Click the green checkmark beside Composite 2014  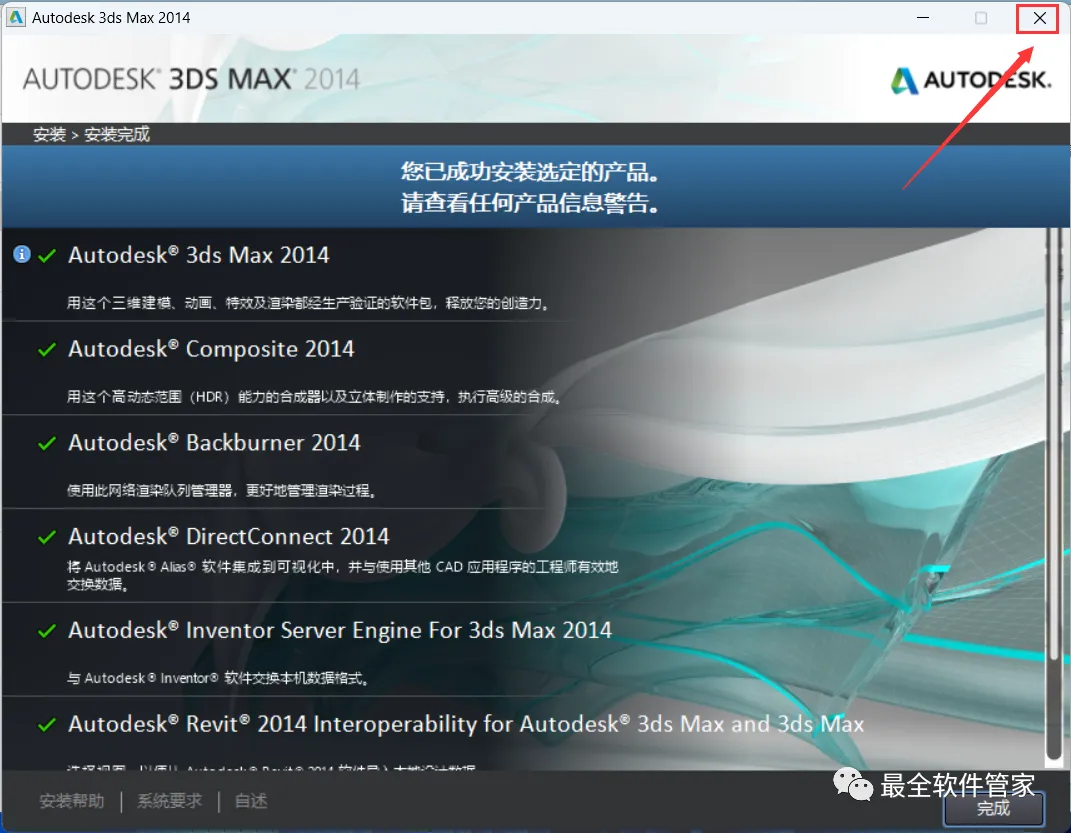pos(47,350)
